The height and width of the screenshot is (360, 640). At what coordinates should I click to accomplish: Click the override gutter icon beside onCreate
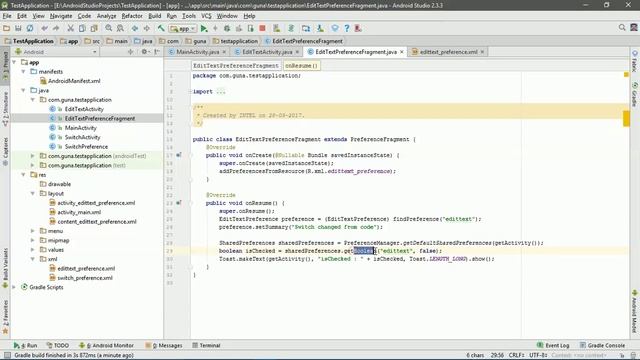click(179, 155)
